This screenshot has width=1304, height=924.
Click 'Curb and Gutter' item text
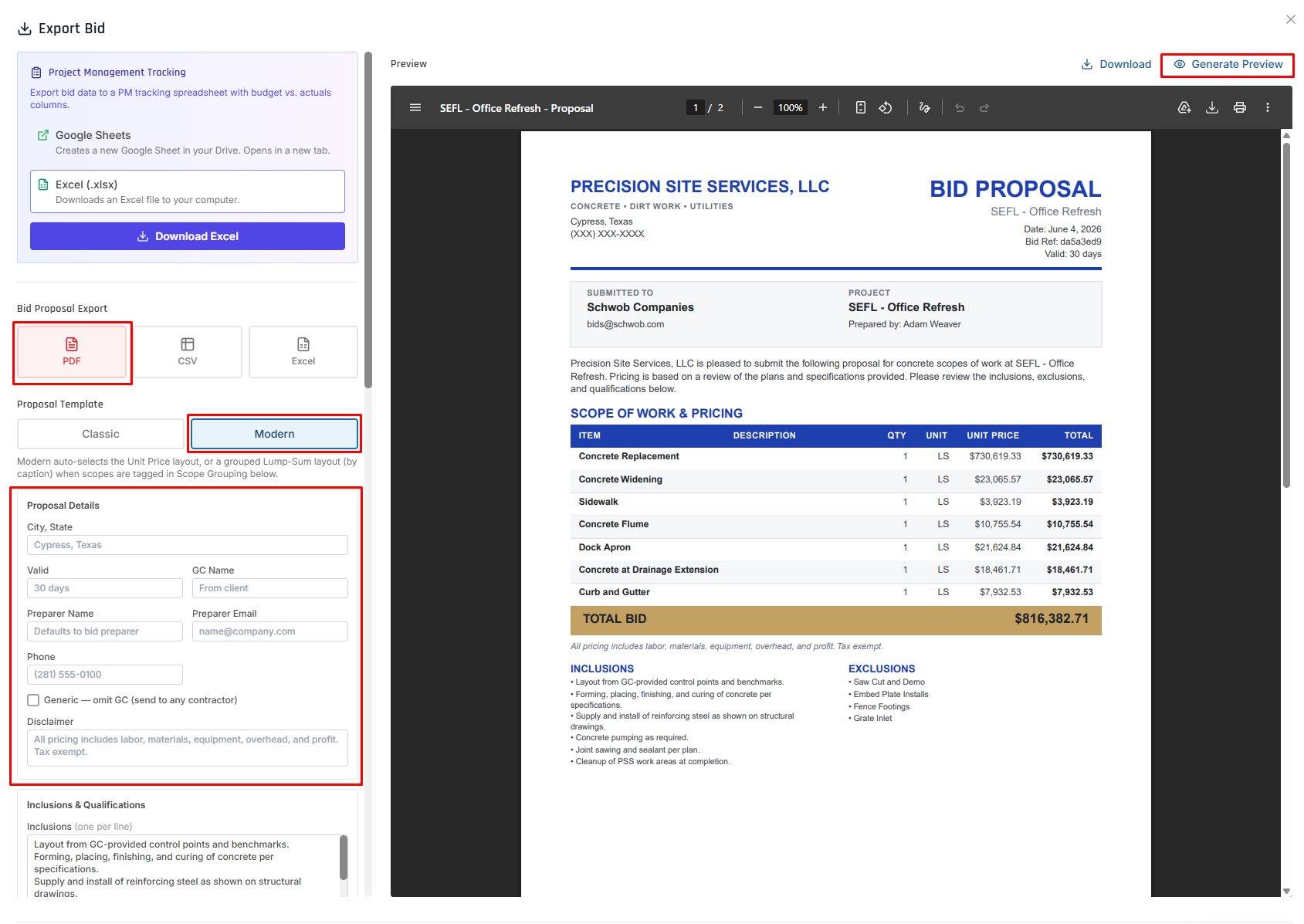click(615, 592)
